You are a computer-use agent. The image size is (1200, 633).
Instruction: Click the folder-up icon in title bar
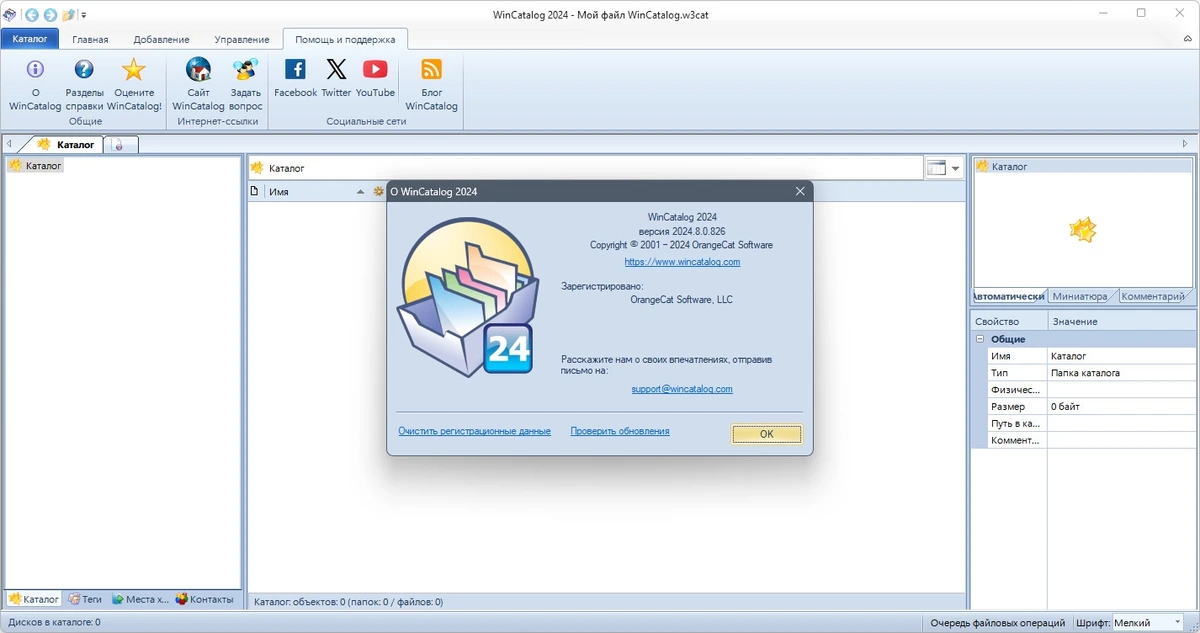point(68,14)
